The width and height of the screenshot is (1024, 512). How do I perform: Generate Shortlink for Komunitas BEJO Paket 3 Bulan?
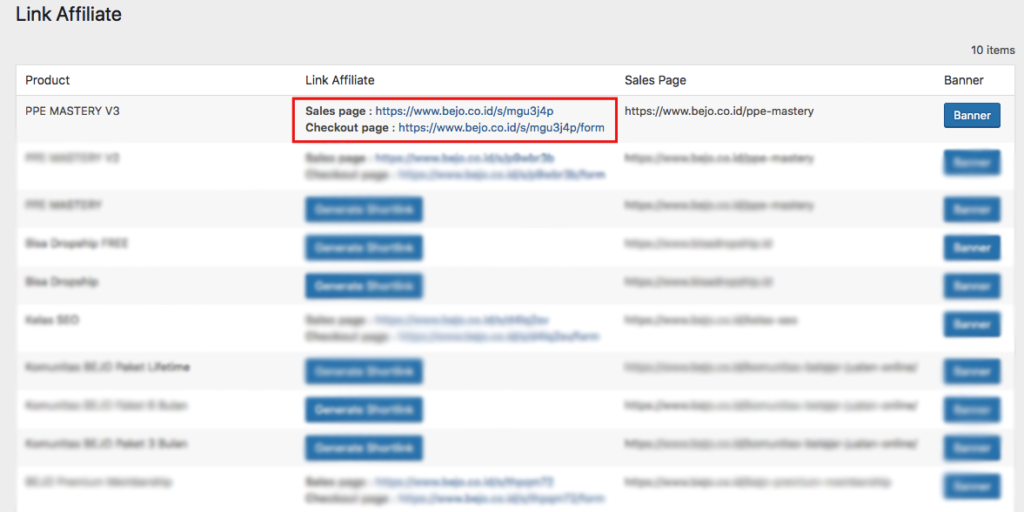click(x=364, y=447)
